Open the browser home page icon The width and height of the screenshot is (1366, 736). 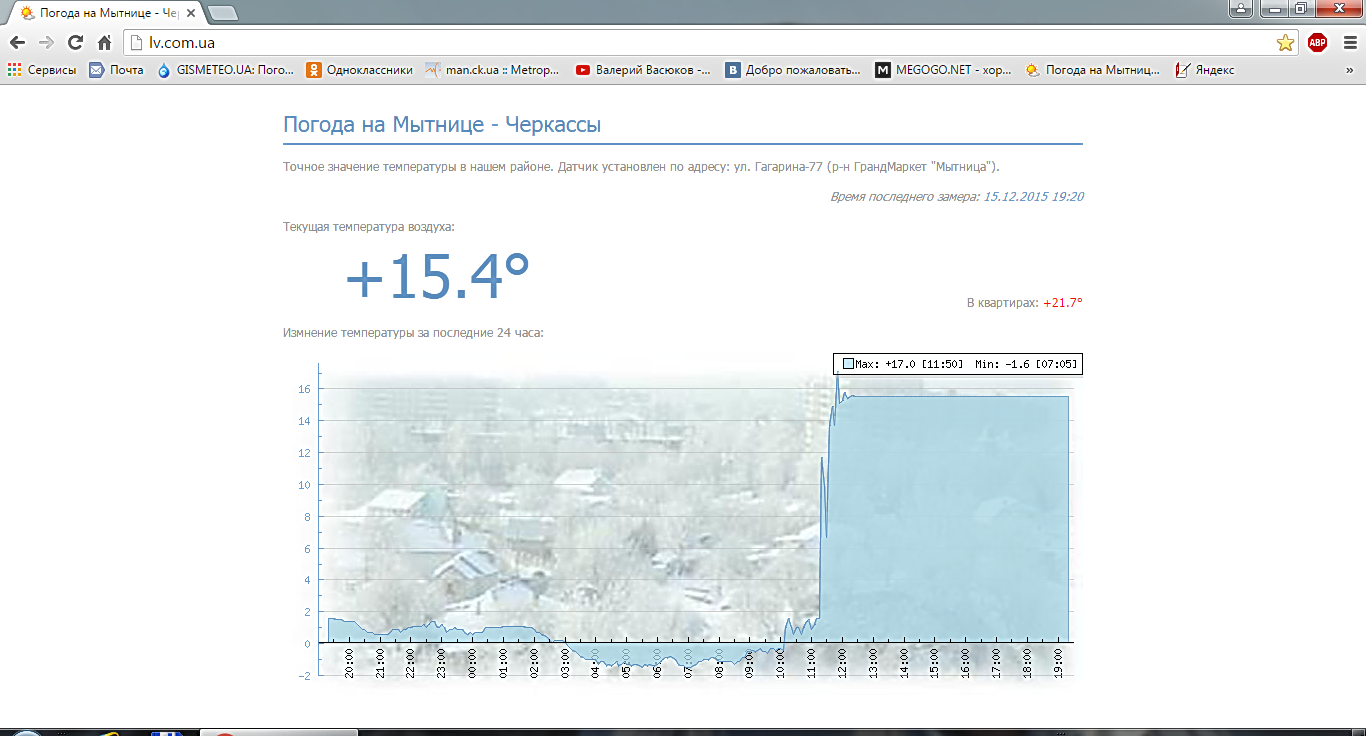[104, 42]
